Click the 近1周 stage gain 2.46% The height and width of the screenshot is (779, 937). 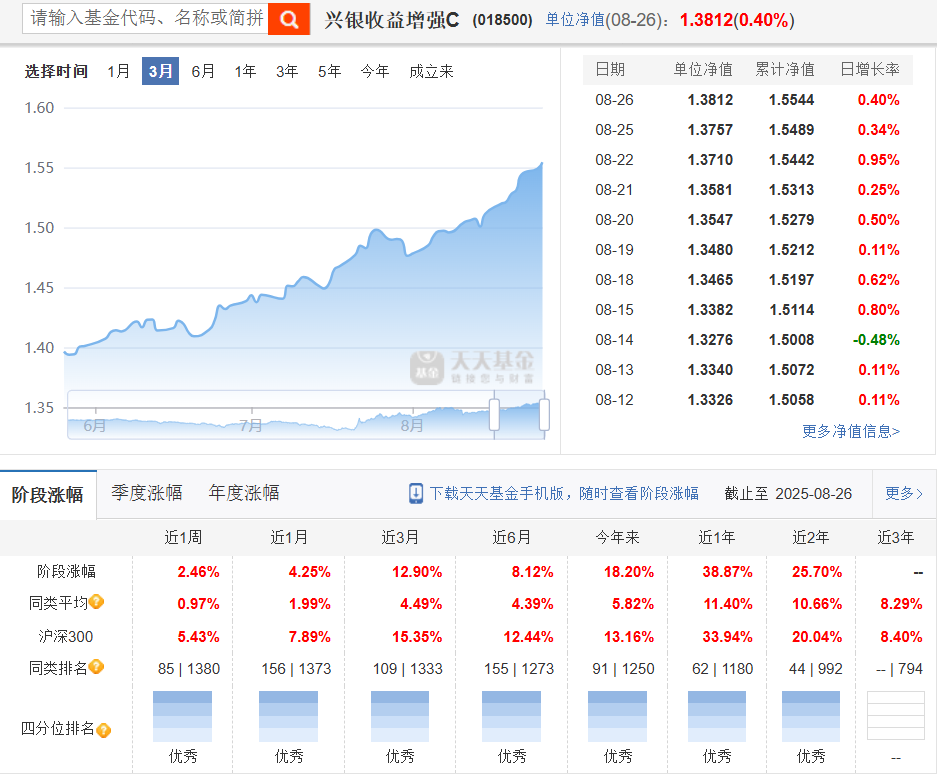click(x=198, y=572)
